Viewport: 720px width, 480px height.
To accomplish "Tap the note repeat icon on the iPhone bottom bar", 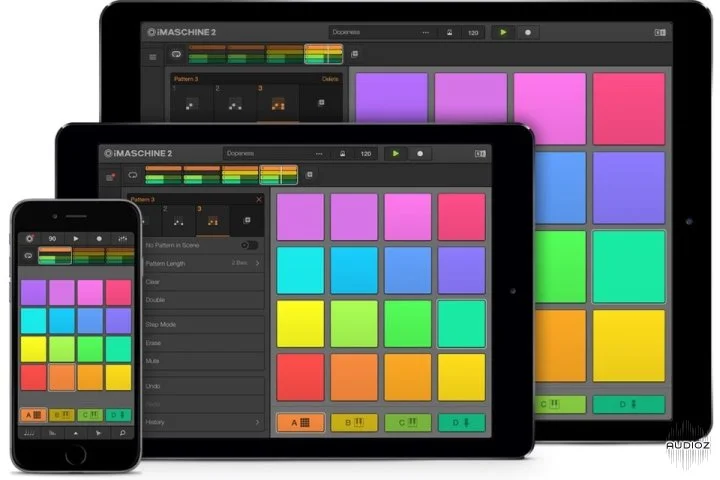I will (29, 433).
